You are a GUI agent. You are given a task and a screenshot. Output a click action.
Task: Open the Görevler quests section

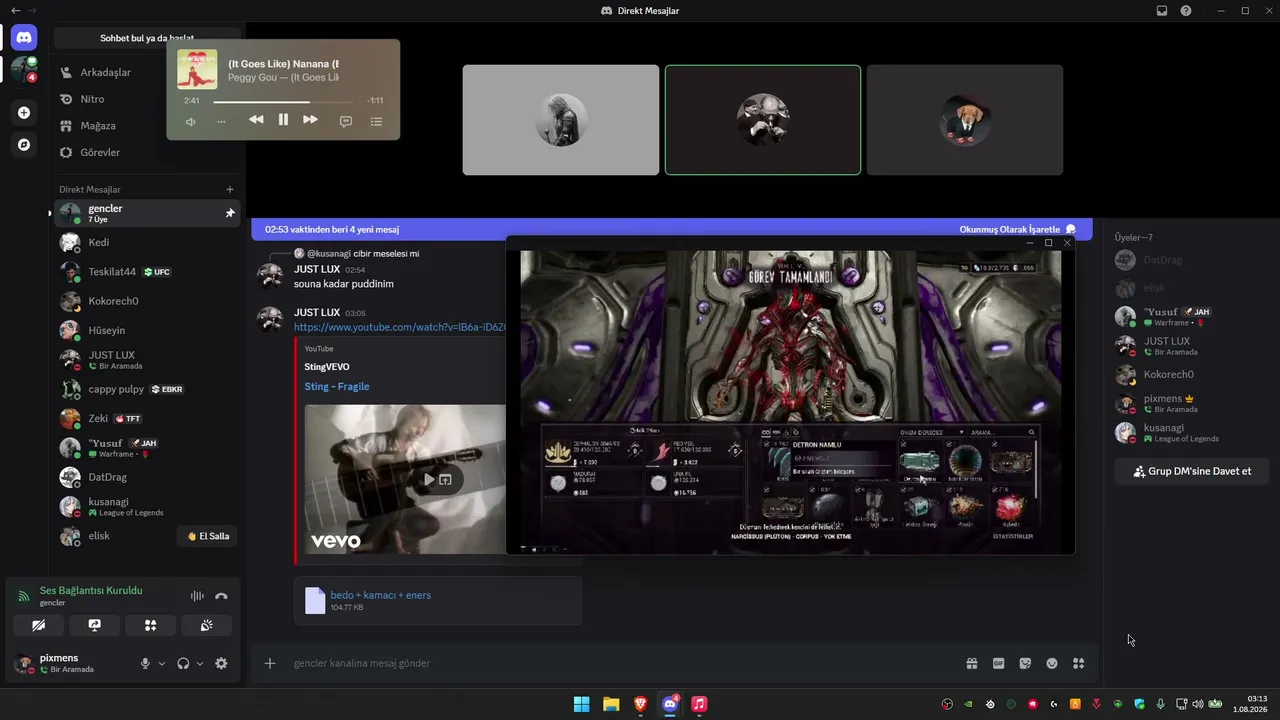(x=147, y=153)
